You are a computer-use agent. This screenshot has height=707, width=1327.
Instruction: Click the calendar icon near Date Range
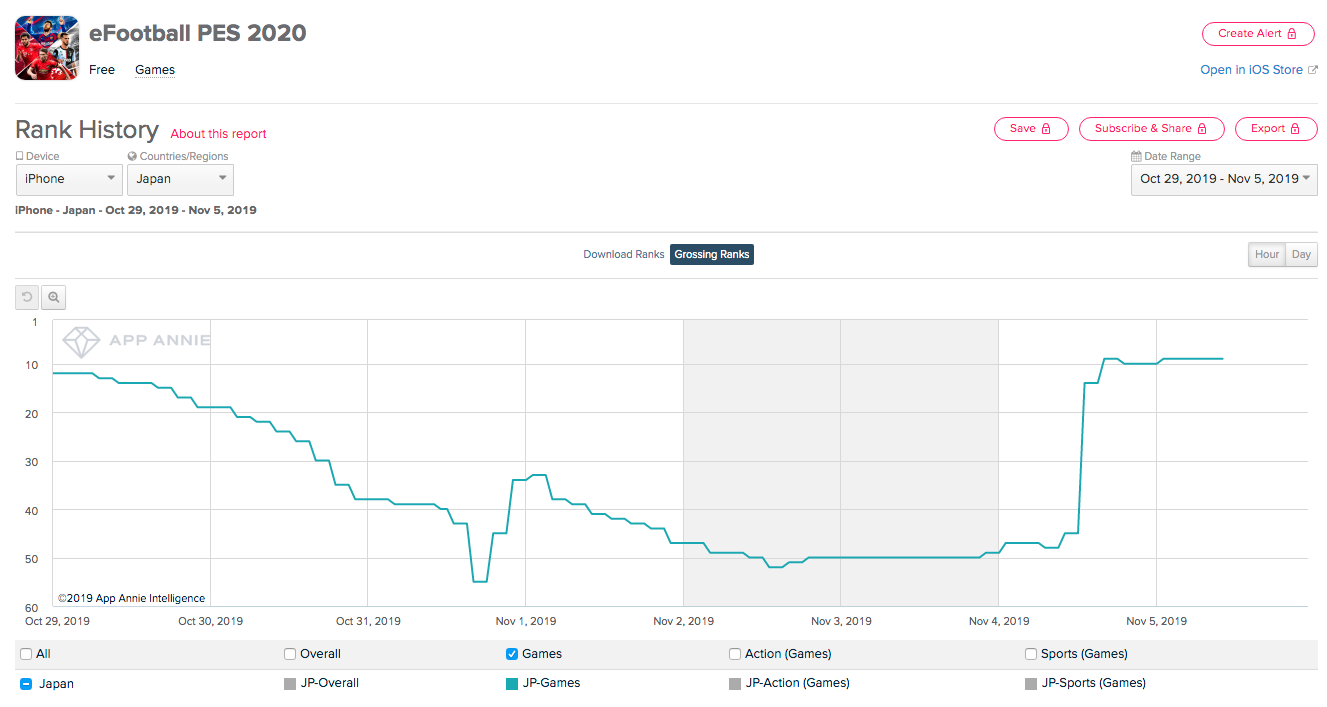coord(1136,156)
